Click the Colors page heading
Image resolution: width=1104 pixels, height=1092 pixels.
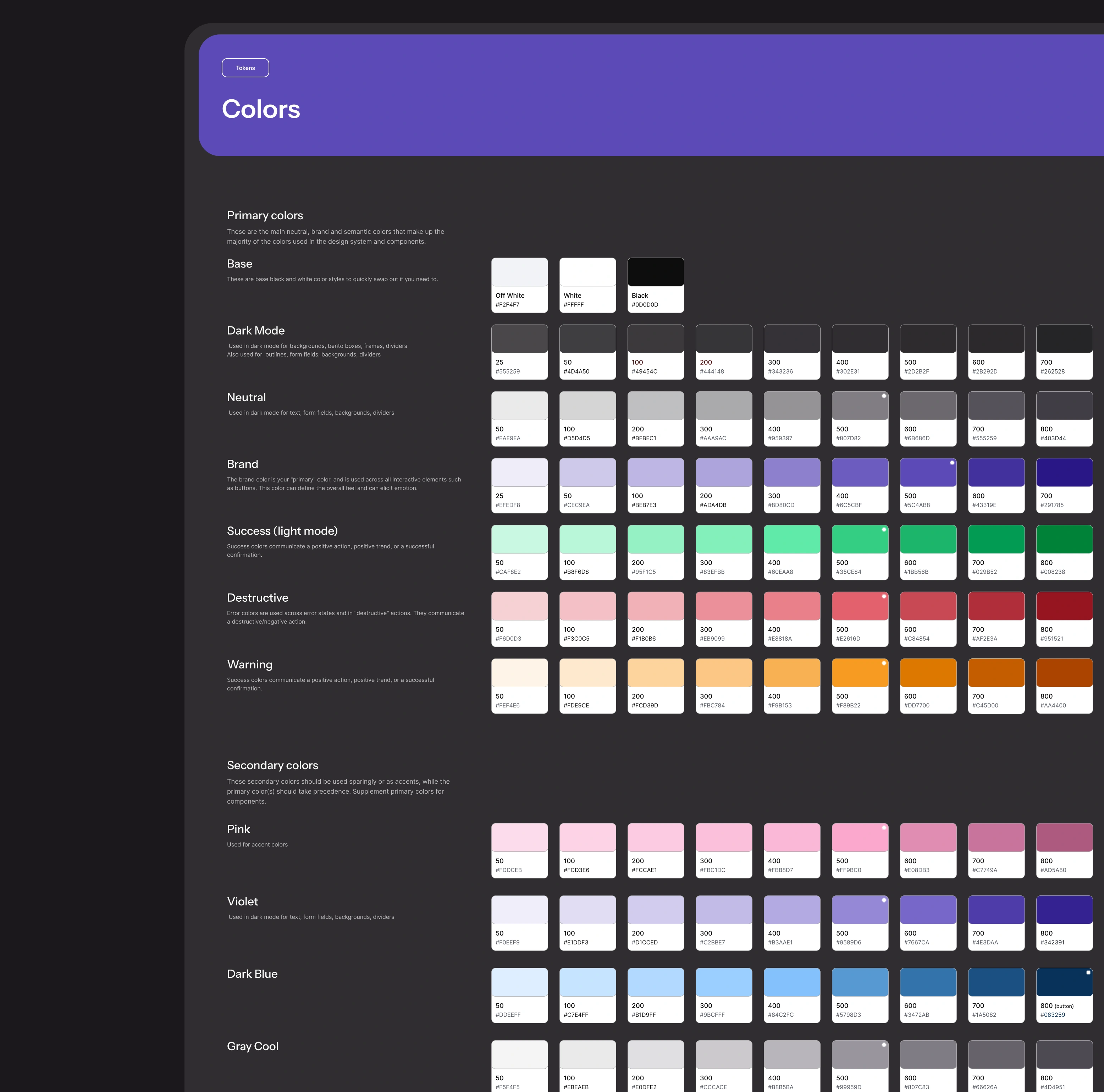pos(261,109)
